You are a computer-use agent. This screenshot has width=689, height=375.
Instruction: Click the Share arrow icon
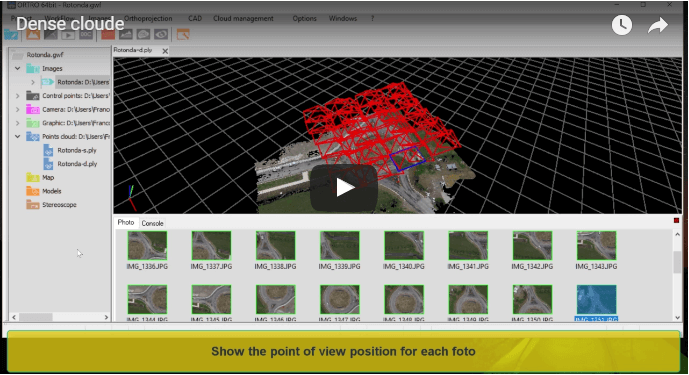[658, 25]
